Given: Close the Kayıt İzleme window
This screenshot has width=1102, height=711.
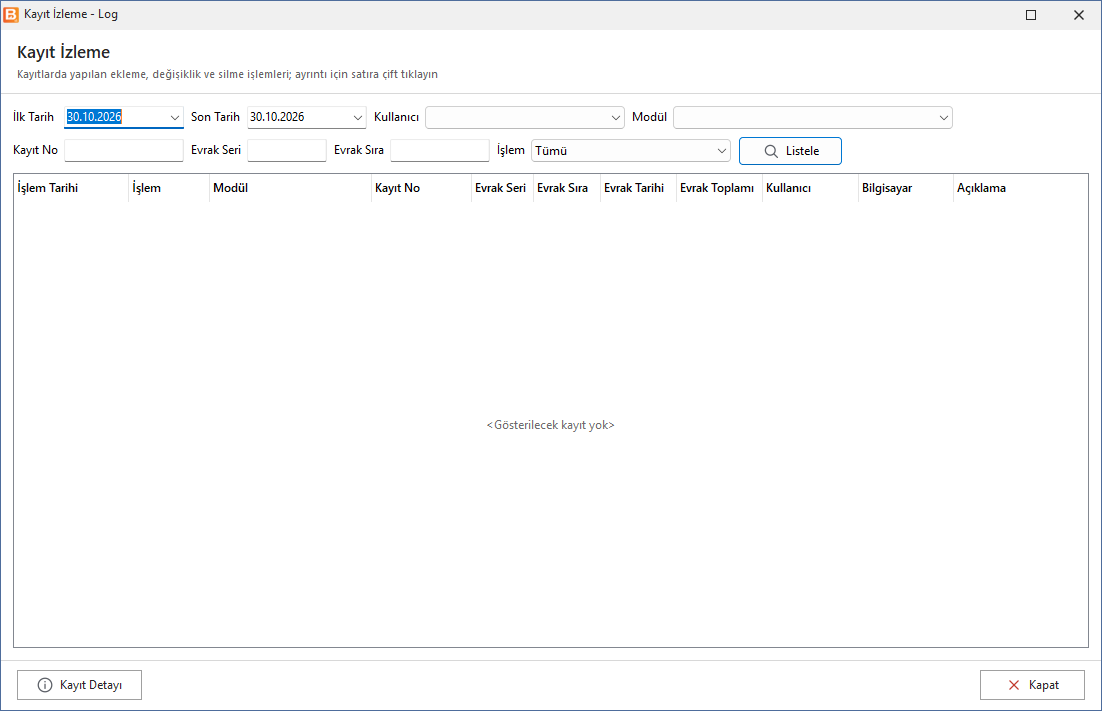Looking at the screenshot, I should (x=1079, y=15).
